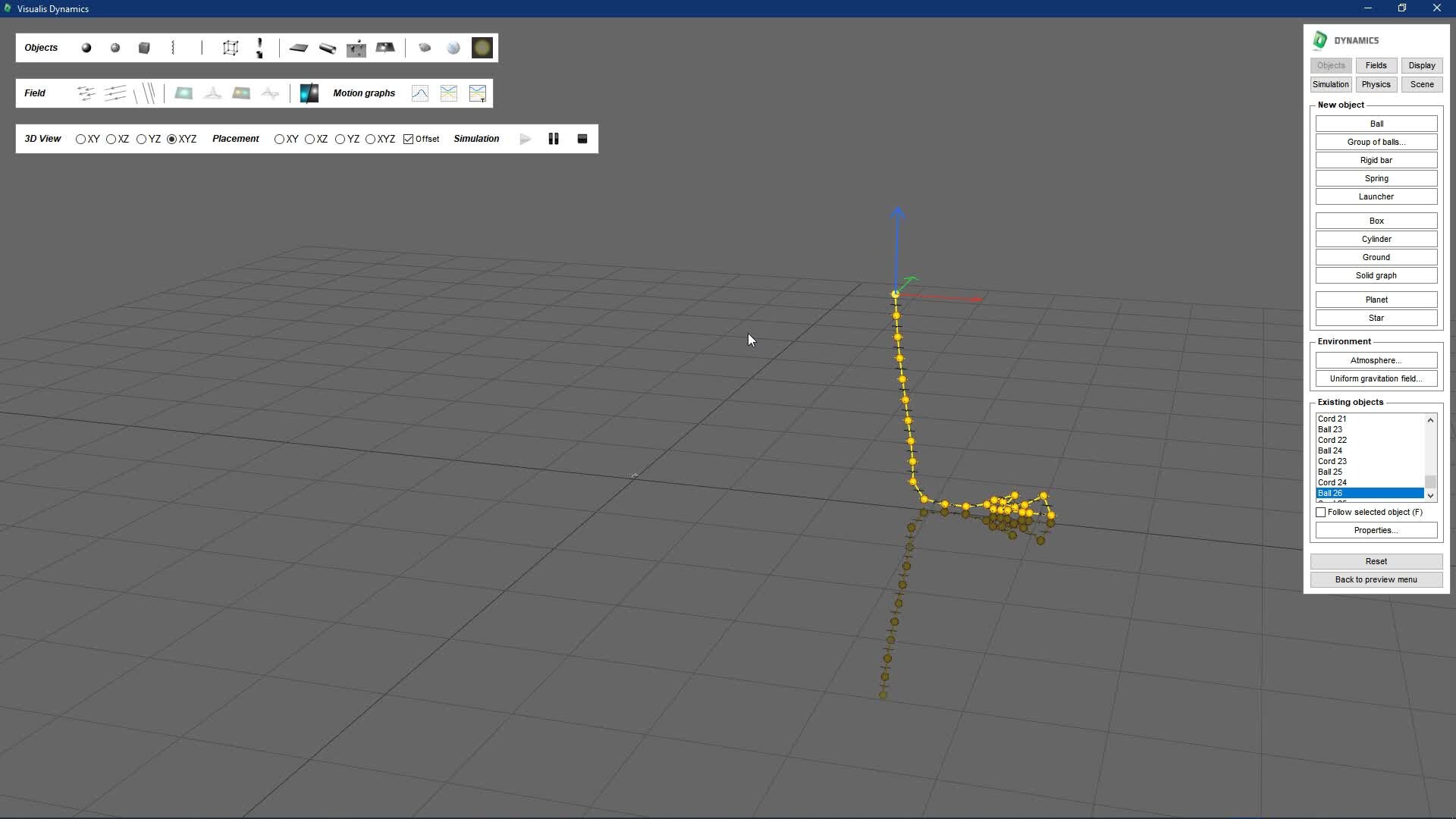Open the Properties dialog
This screenshot has height=819, width=1456.
(x=1376, y=530)
